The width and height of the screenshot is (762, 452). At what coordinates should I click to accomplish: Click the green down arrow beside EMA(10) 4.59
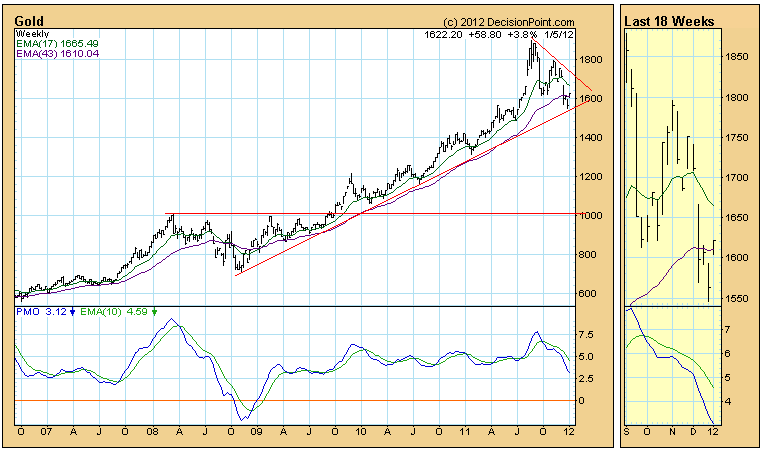click(155, 313)
